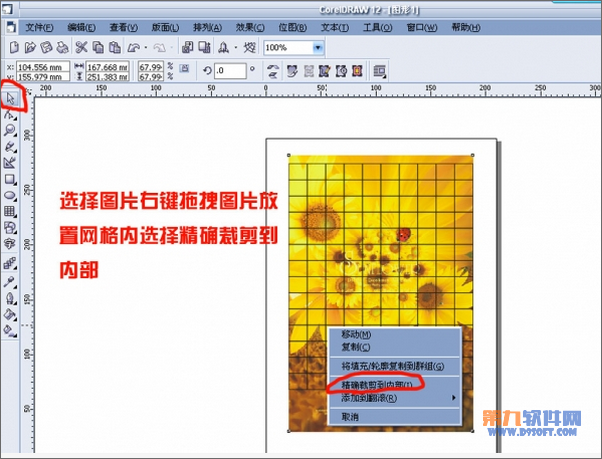Screen dimensions: 602x459
Task: Select the Pick tool in the toolbox
Action: [x=10, y=99]
